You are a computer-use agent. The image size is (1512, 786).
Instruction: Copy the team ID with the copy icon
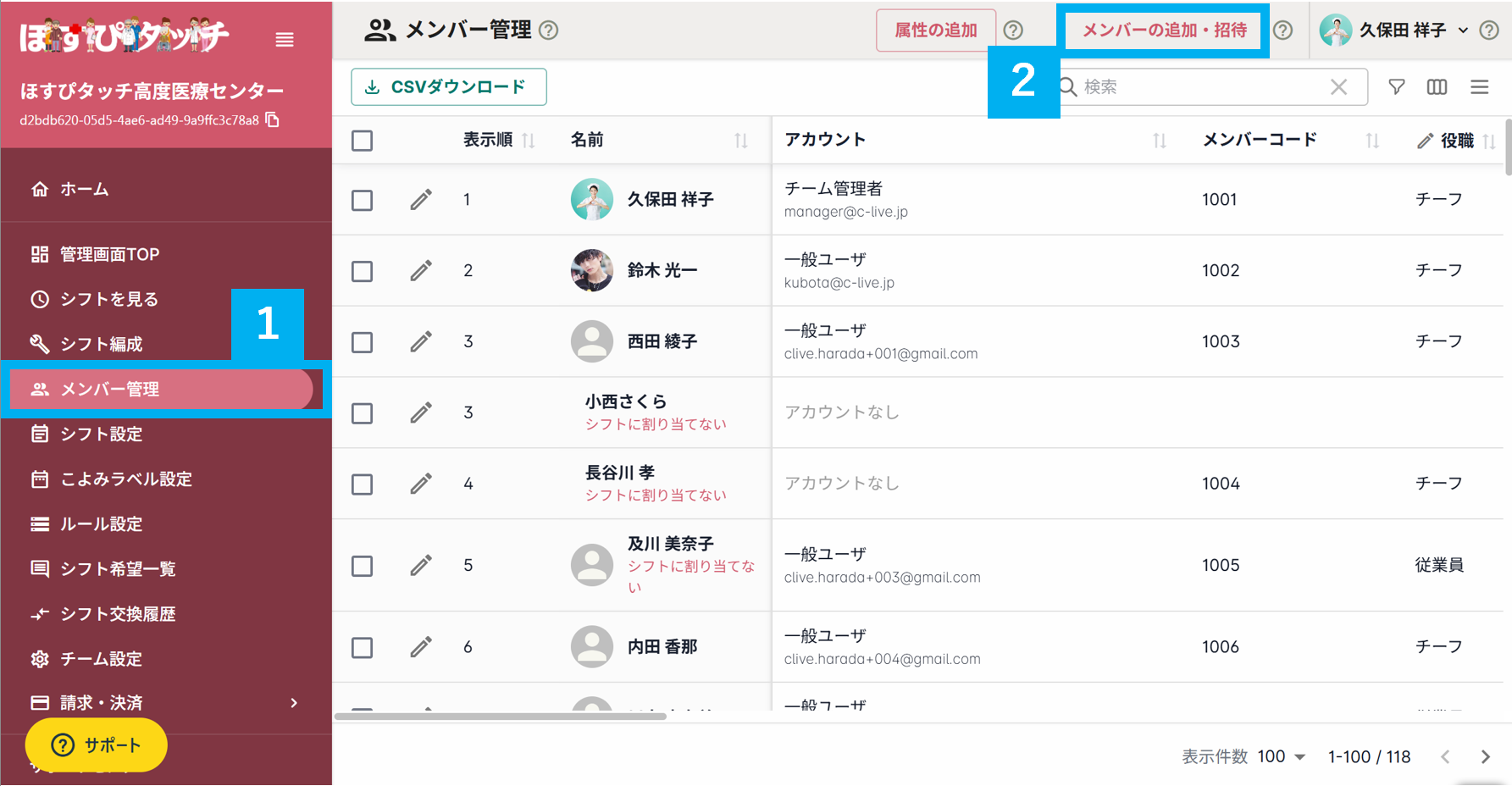pyautogui.click(x=273, y=121)
